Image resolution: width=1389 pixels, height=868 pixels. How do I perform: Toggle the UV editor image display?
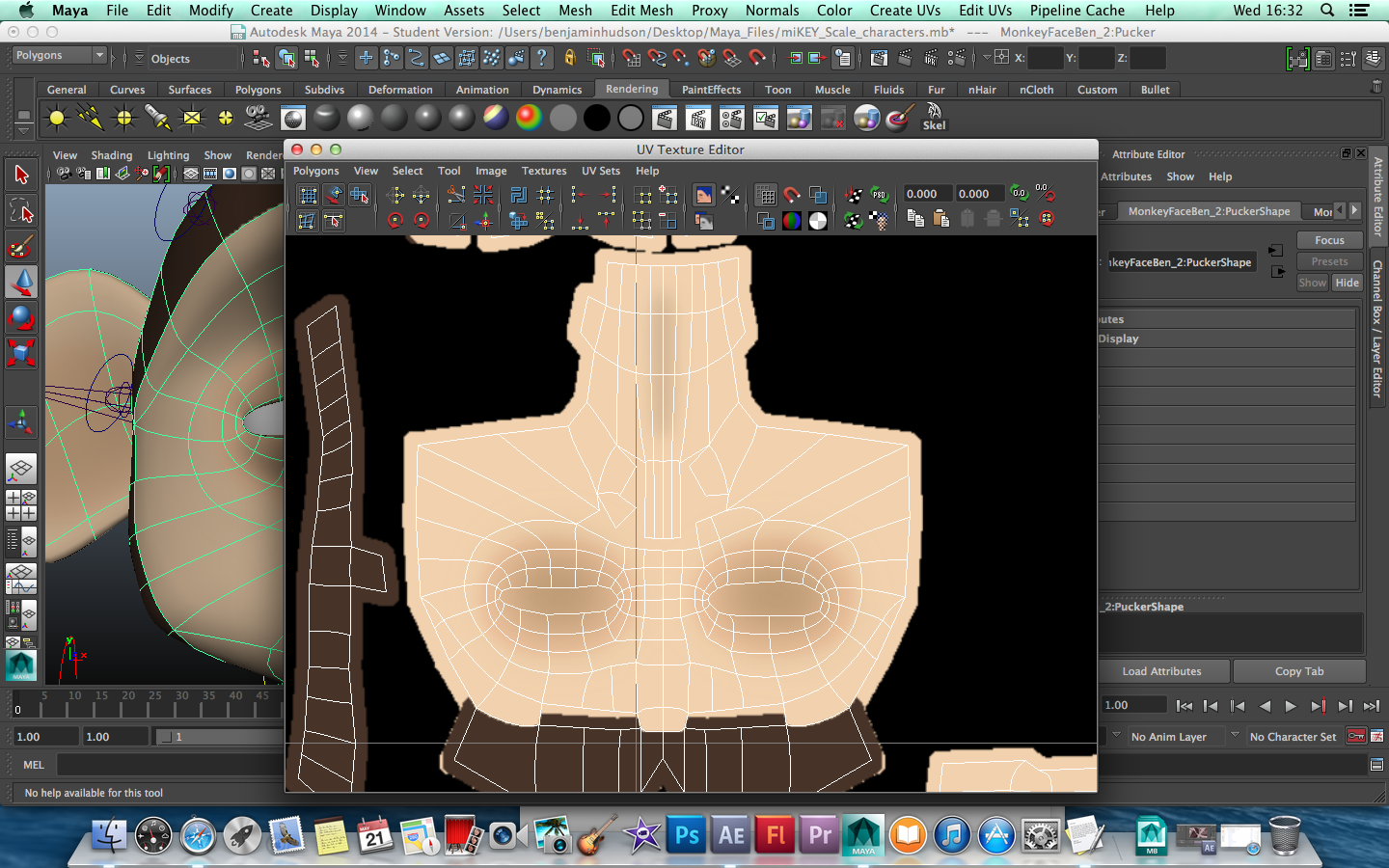tap(703, 195)
